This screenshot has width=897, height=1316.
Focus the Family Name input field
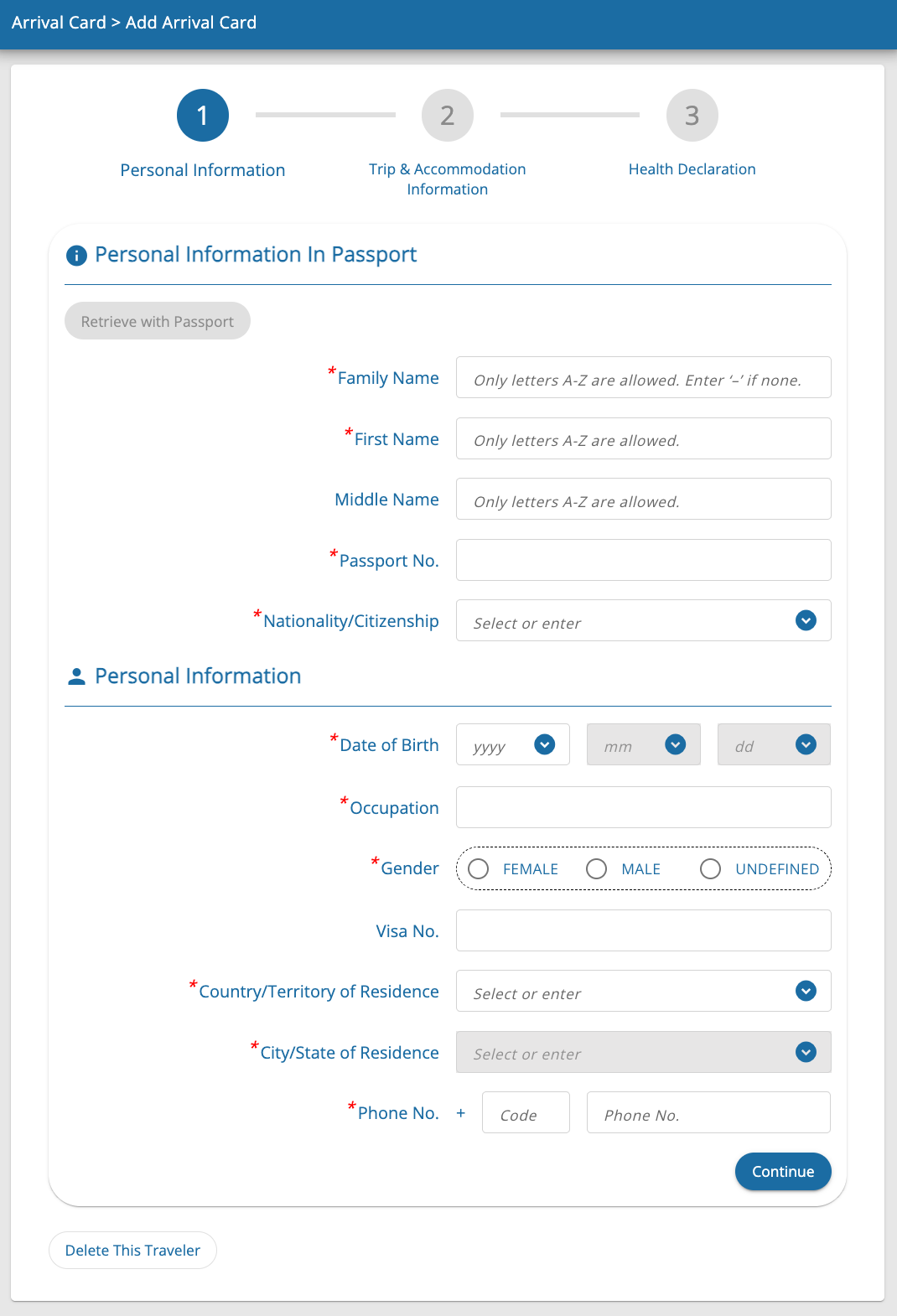[643, 378]
